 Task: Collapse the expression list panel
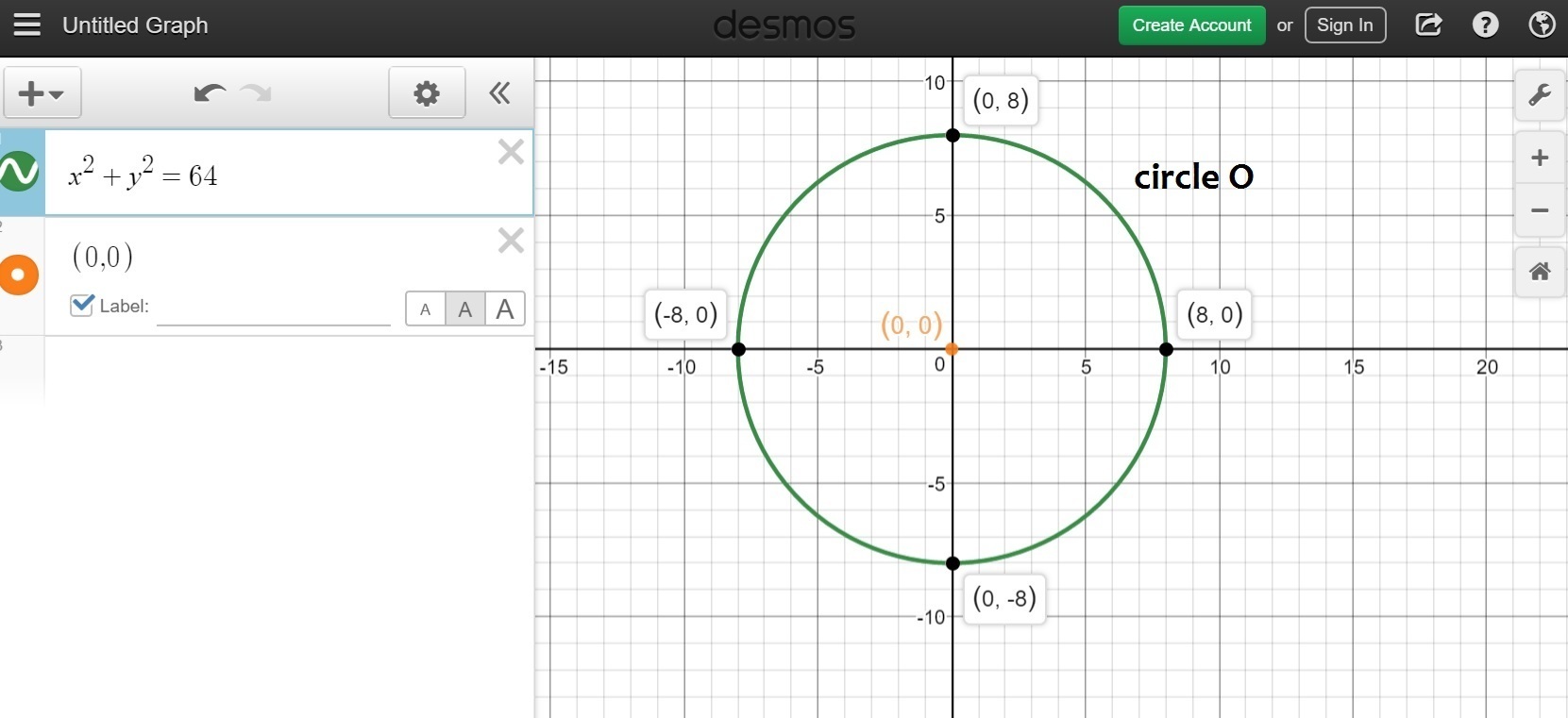499,92
